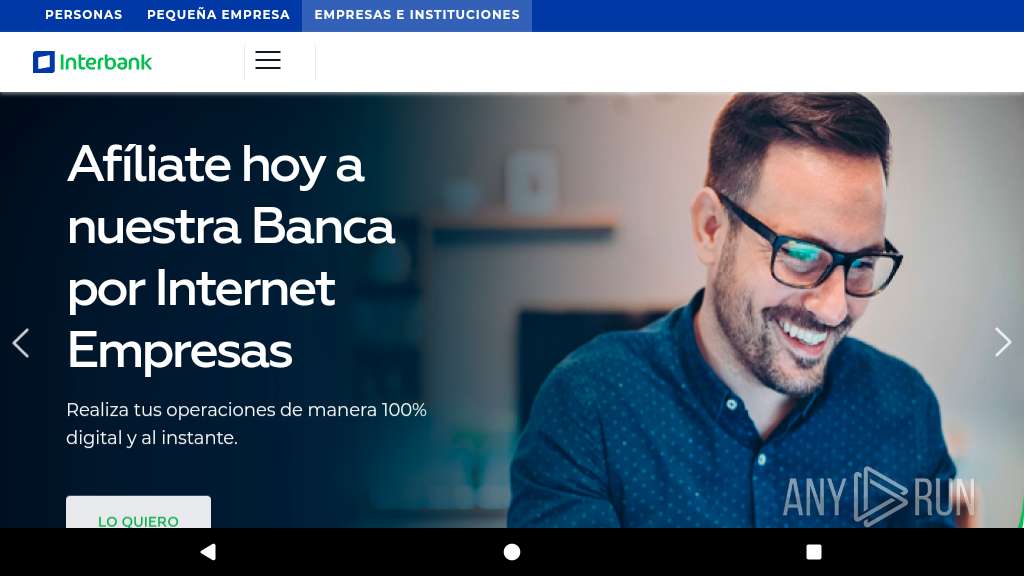Go to previous slide with left chevron

click(x=21, y=343)
